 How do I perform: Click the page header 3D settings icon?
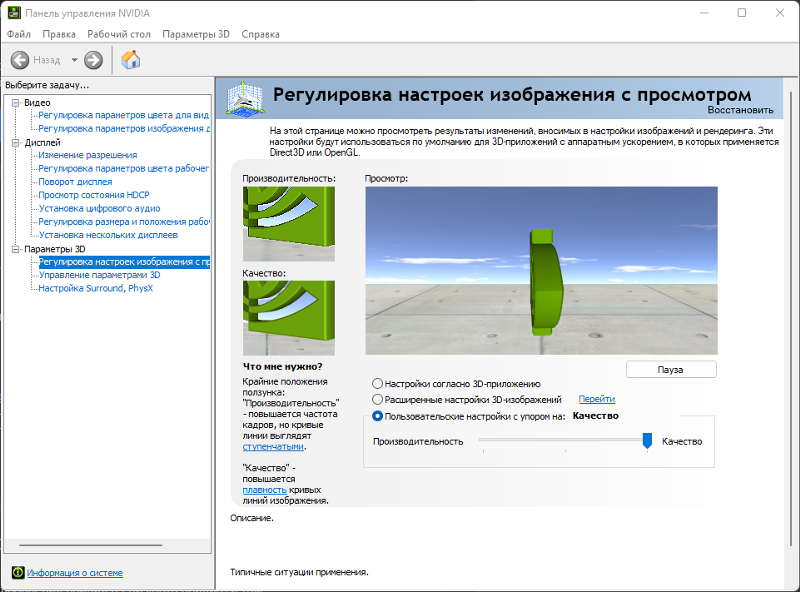click(244, 98)
